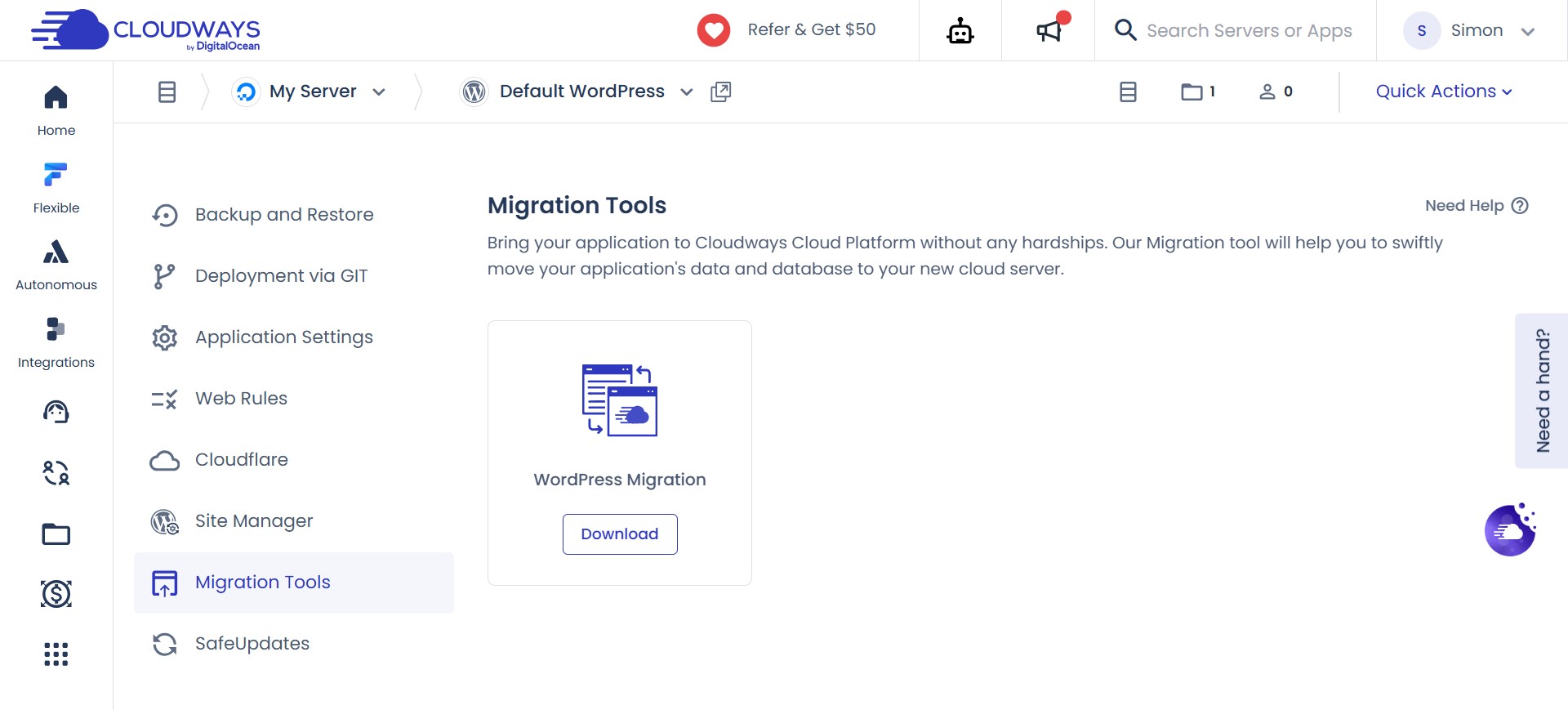The width and height of the screenshot is (1568, 710).
Task: Click the search magnifier icon
Action: (x=1125, y=30)
